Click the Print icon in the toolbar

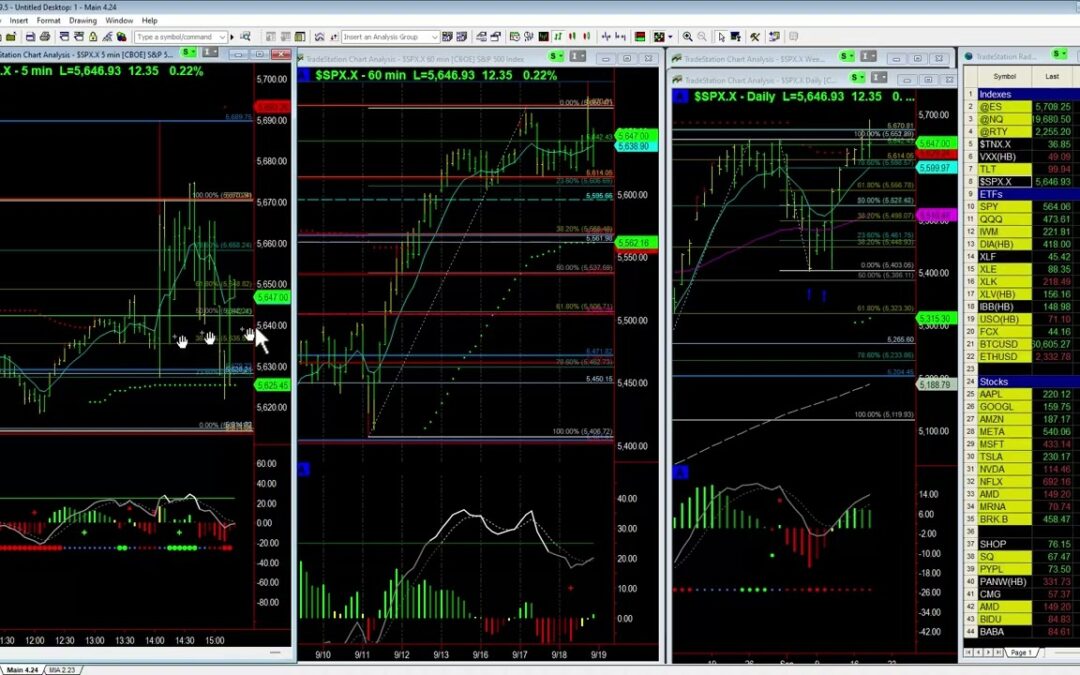click(45, 36)
